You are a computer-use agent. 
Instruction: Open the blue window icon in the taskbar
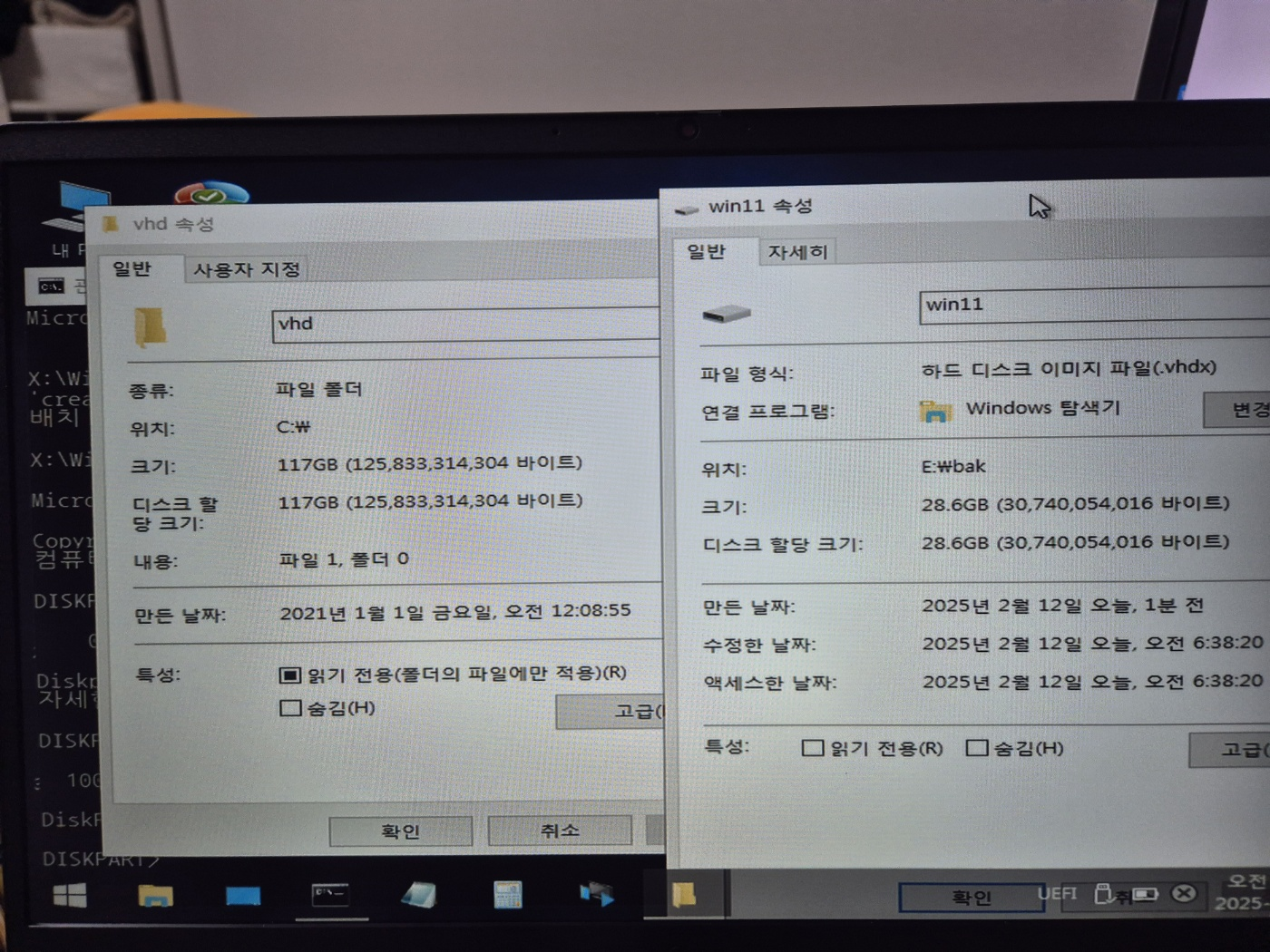point(242,896)
